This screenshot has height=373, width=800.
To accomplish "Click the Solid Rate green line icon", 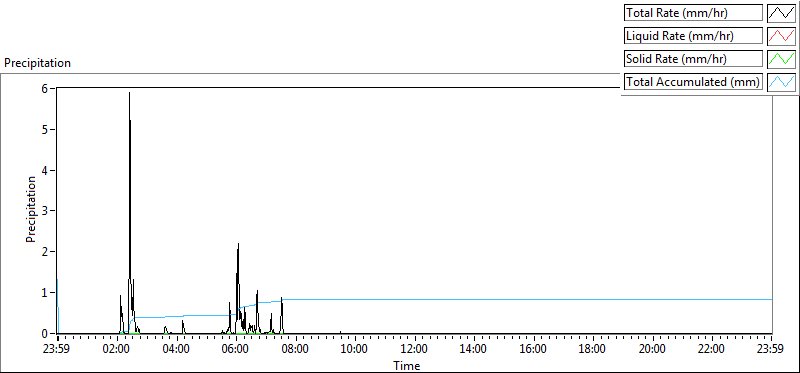I will 782,59.
